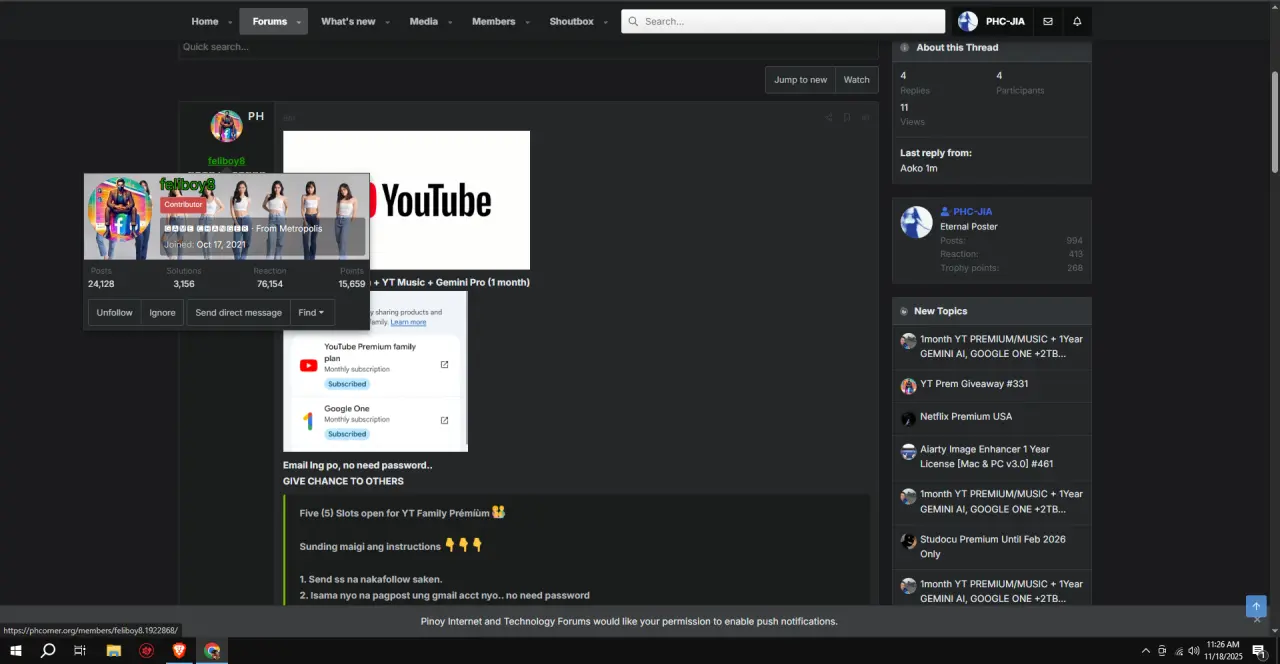Click the scroll-to-top arrow button
Viewport: 1280px width, 664px height.
1256,606
